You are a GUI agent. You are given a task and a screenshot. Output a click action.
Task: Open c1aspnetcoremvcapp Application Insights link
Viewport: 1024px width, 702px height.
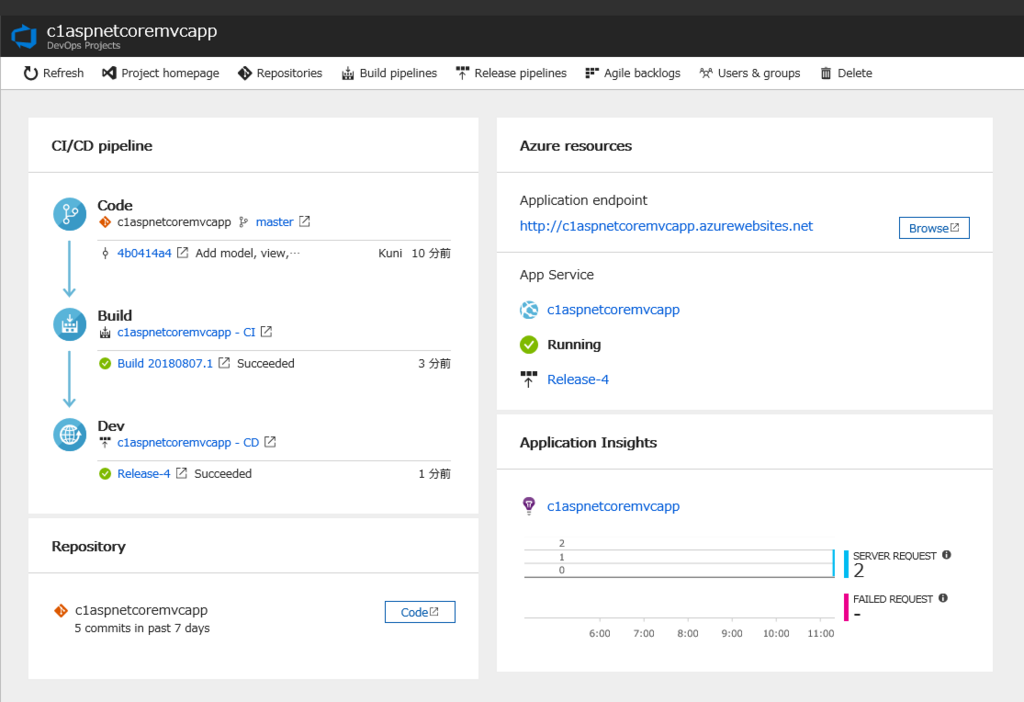pyautogui.click(x=613, y=506)
